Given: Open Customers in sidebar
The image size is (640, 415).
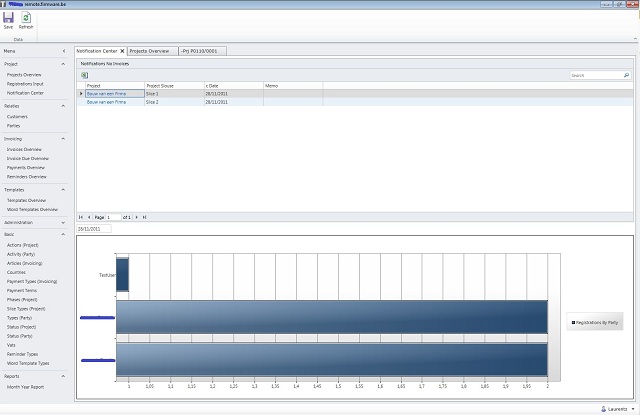Looking at the screenshot, I should [17, 117].
